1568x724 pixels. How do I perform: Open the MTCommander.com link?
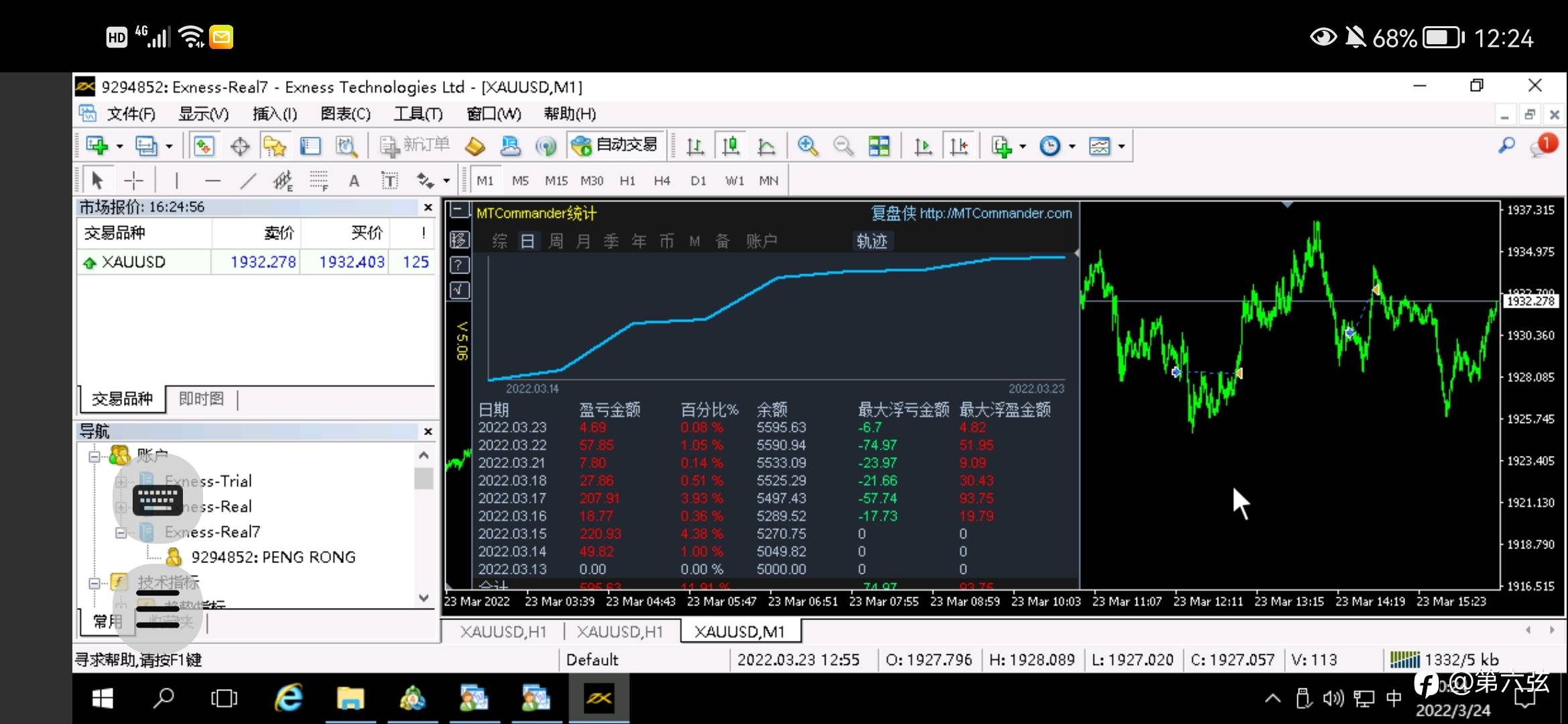[x=995, y=213]
